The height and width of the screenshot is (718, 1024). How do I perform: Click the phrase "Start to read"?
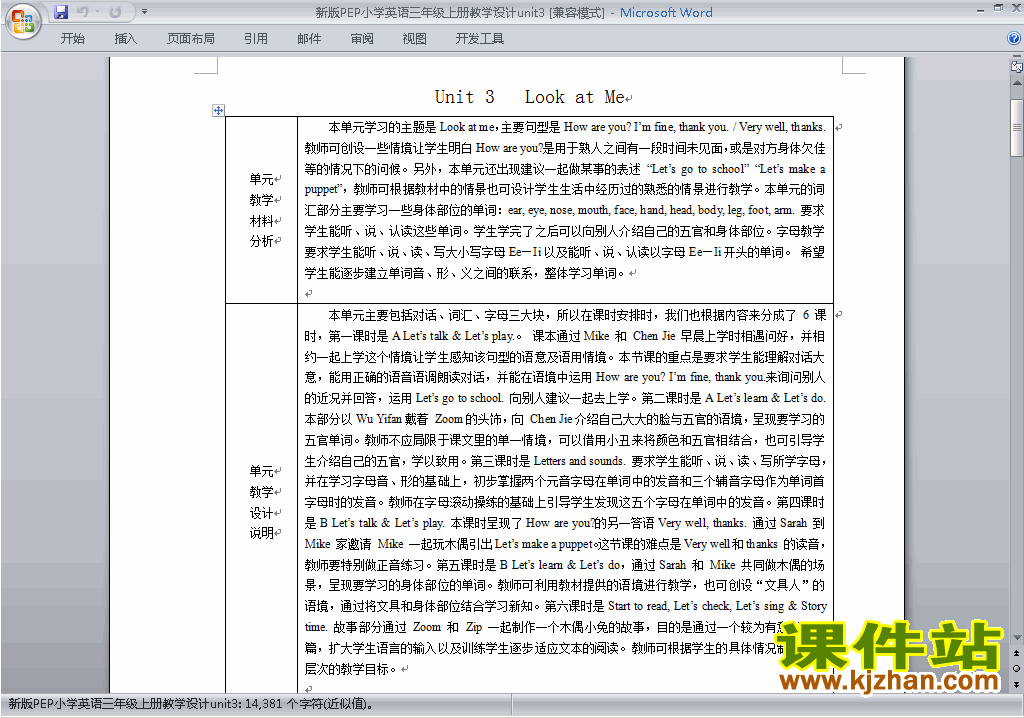click(637, 606)
